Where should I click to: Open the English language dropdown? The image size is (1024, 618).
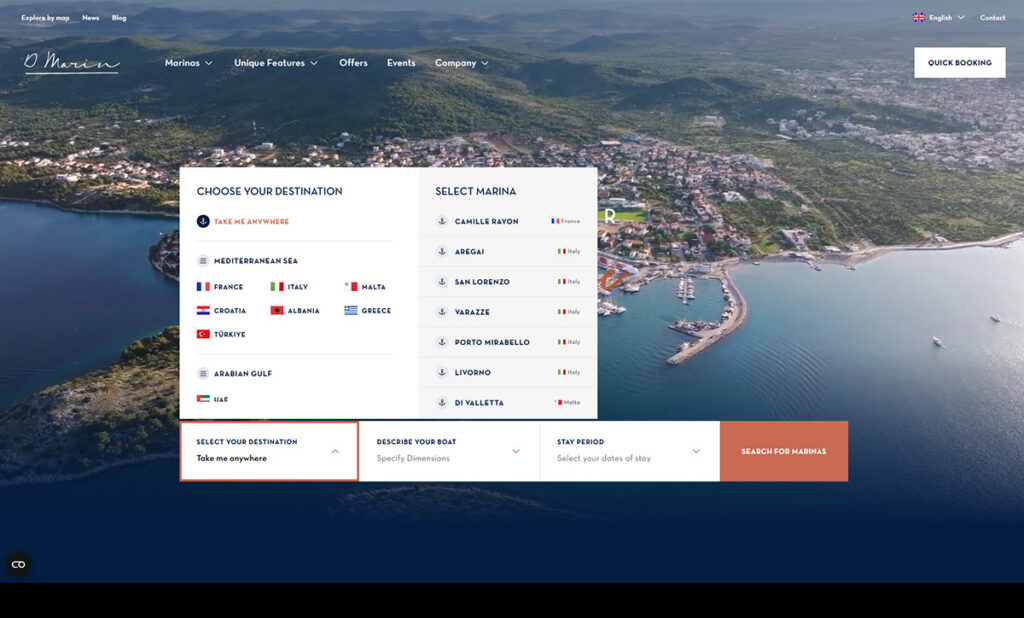[938, 18]
